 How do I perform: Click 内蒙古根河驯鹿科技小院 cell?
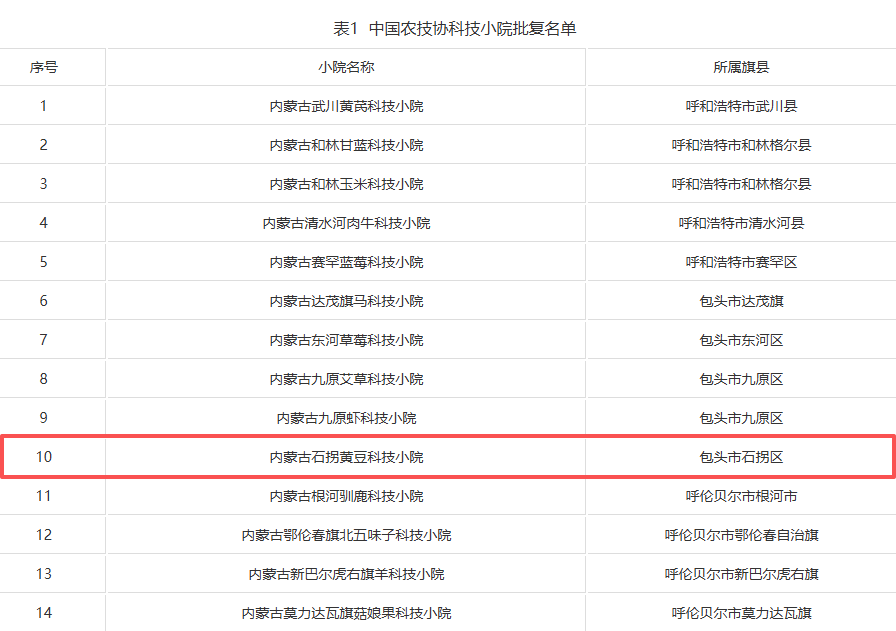point(346,496)
